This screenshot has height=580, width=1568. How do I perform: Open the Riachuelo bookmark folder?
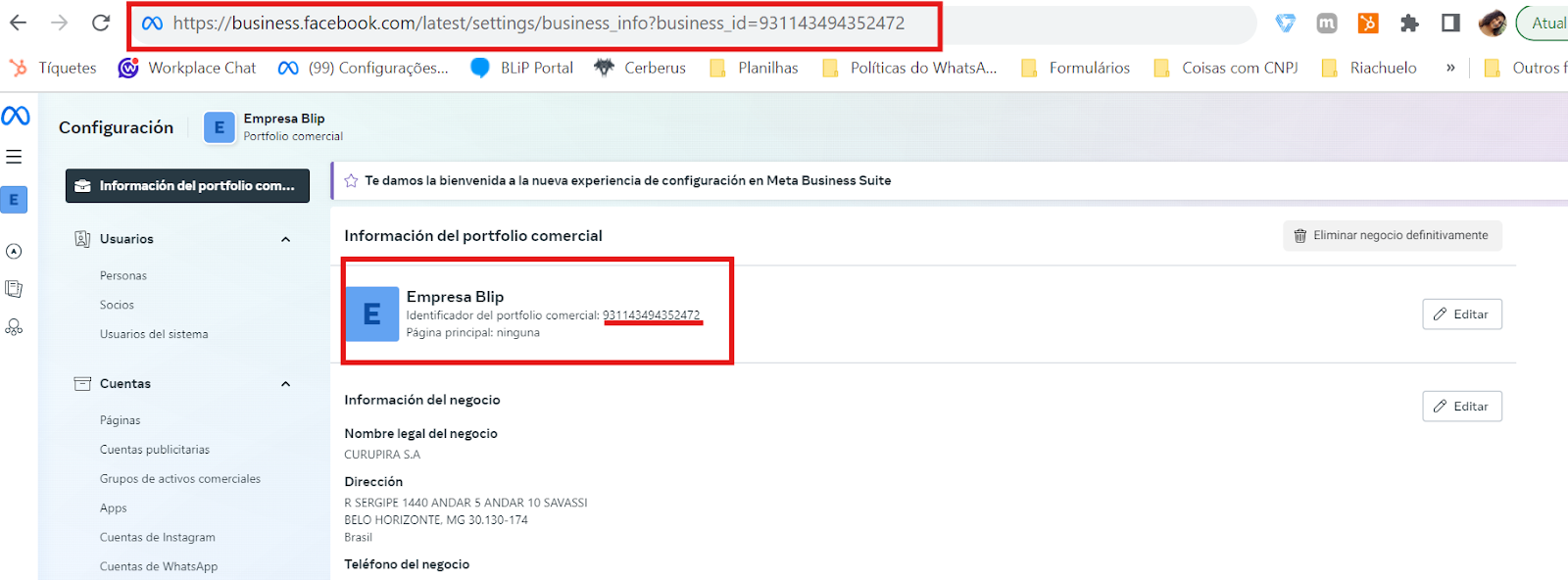(1368, 68)
